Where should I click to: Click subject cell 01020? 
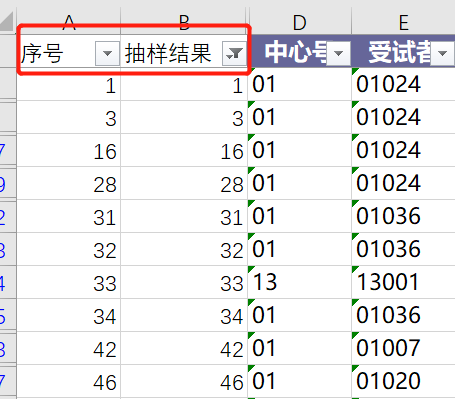coord(403,381)
